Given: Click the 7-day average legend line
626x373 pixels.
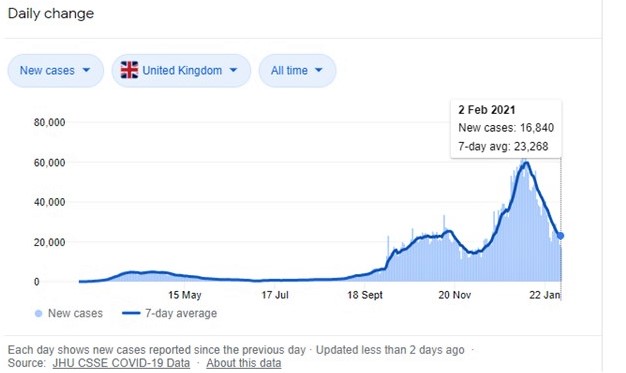Looking at the screenshot, I should 131,313.
